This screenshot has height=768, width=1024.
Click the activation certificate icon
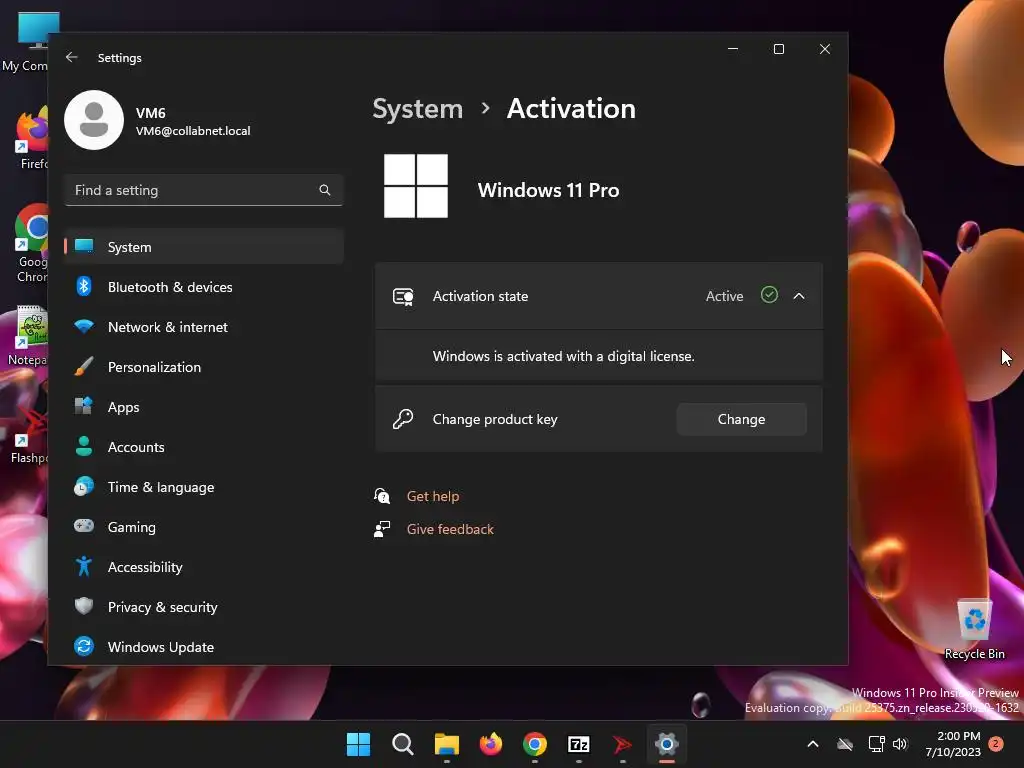[403, 296]
